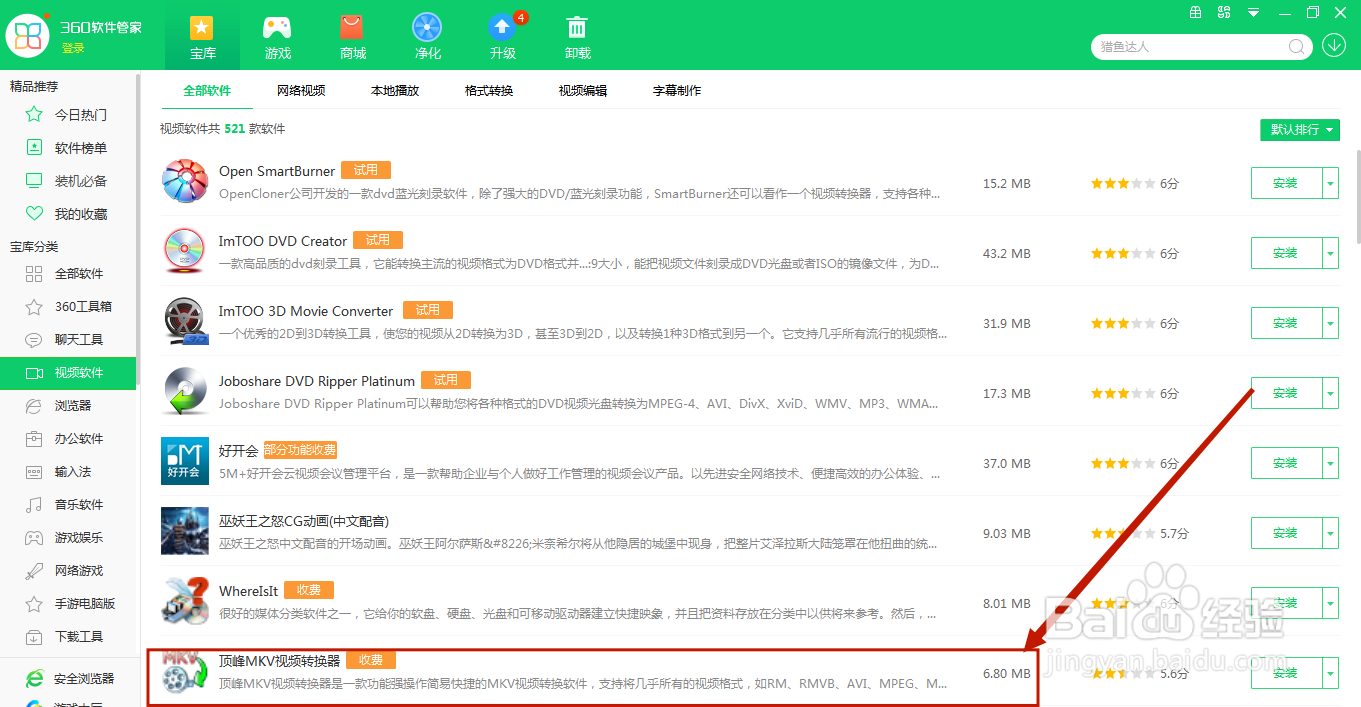Expand install options for Open SmartBurner

1331,183
